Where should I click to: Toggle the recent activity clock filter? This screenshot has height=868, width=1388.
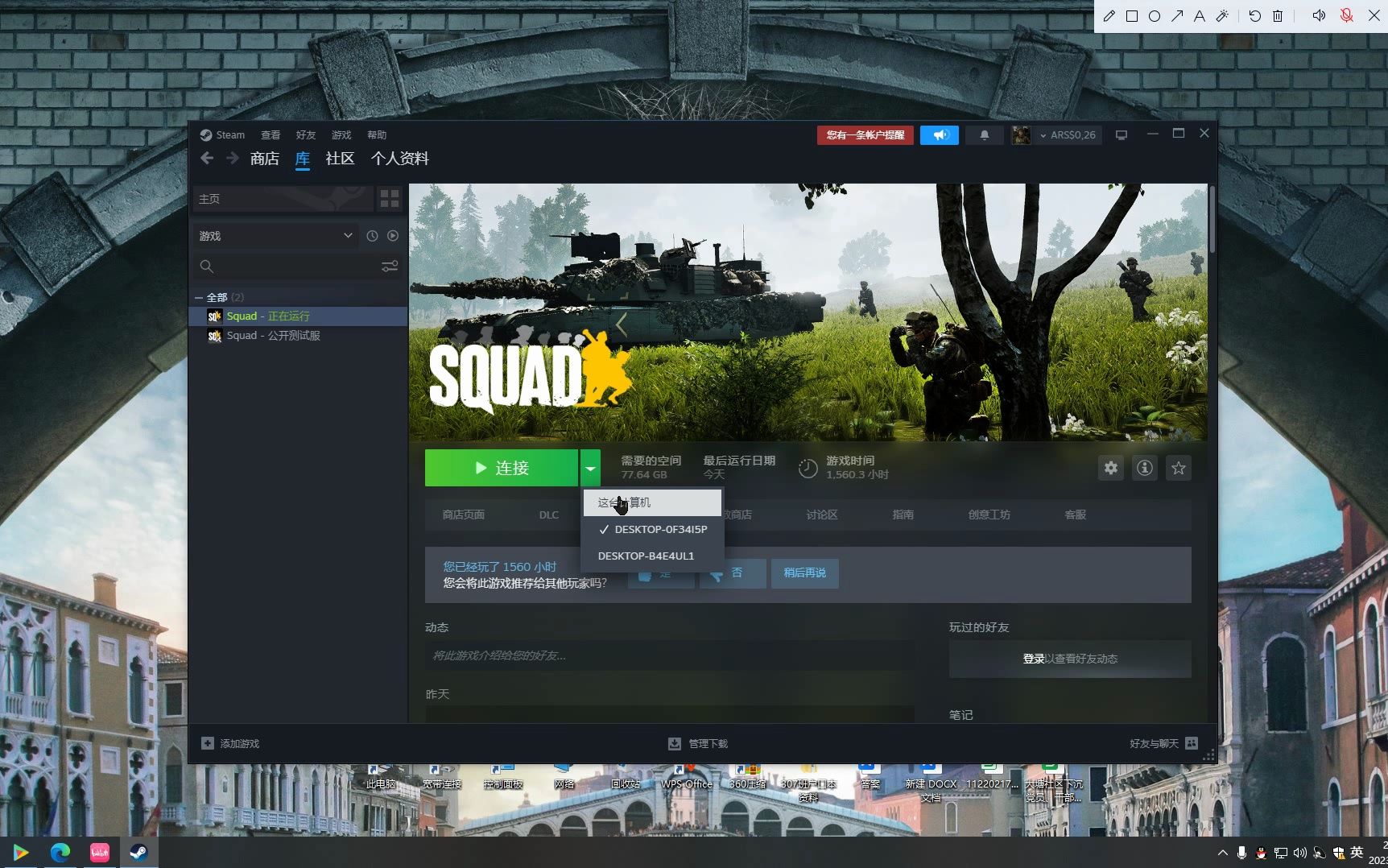point(372,236)
